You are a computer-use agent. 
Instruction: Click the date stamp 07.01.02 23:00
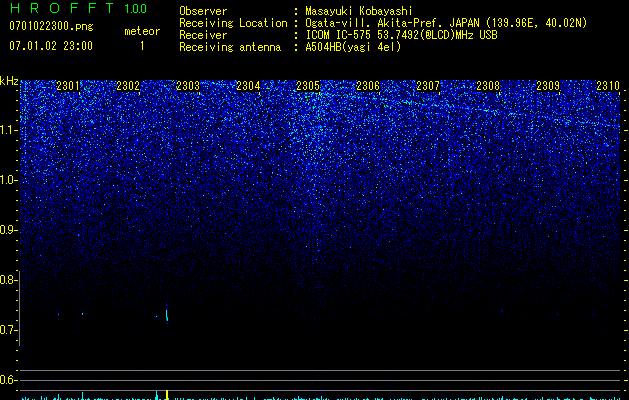[51, 46]
